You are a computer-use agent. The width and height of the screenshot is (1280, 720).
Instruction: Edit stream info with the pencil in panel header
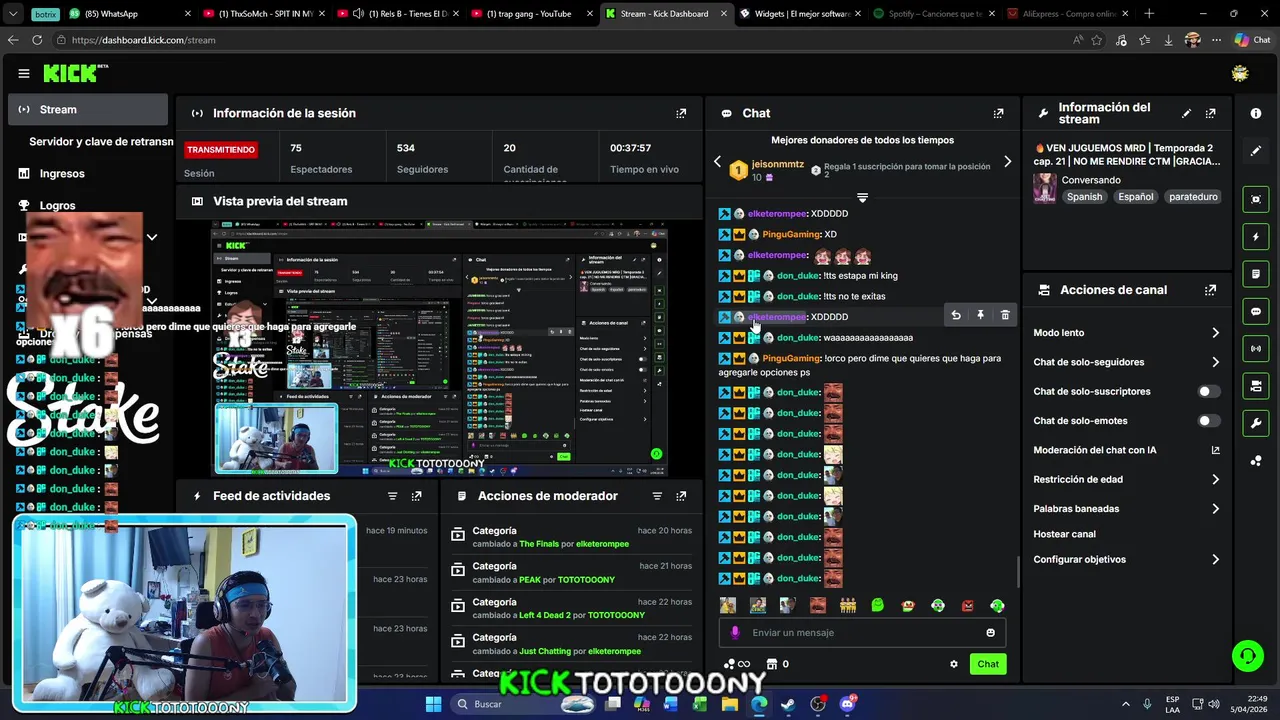pyautogui.click(x=1186, y=113)
